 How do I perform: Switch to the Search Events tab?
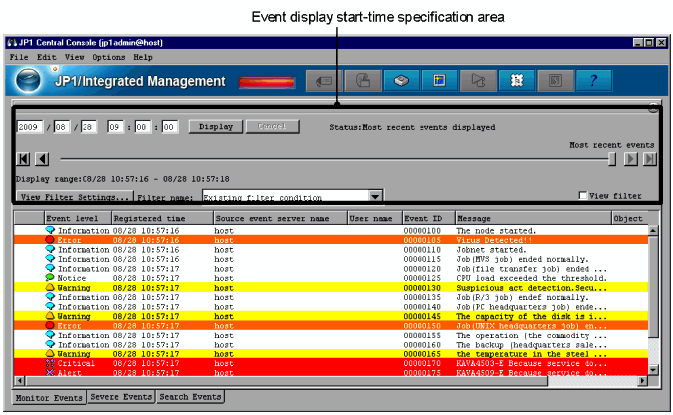click(x=191, y=397)
